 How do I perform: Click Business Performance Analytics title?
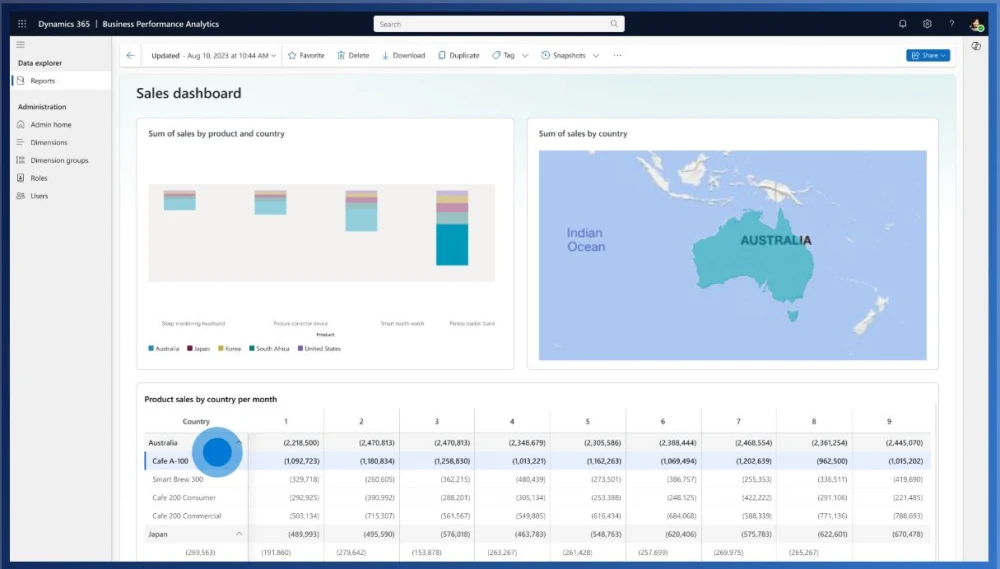(x=161, y=24)
